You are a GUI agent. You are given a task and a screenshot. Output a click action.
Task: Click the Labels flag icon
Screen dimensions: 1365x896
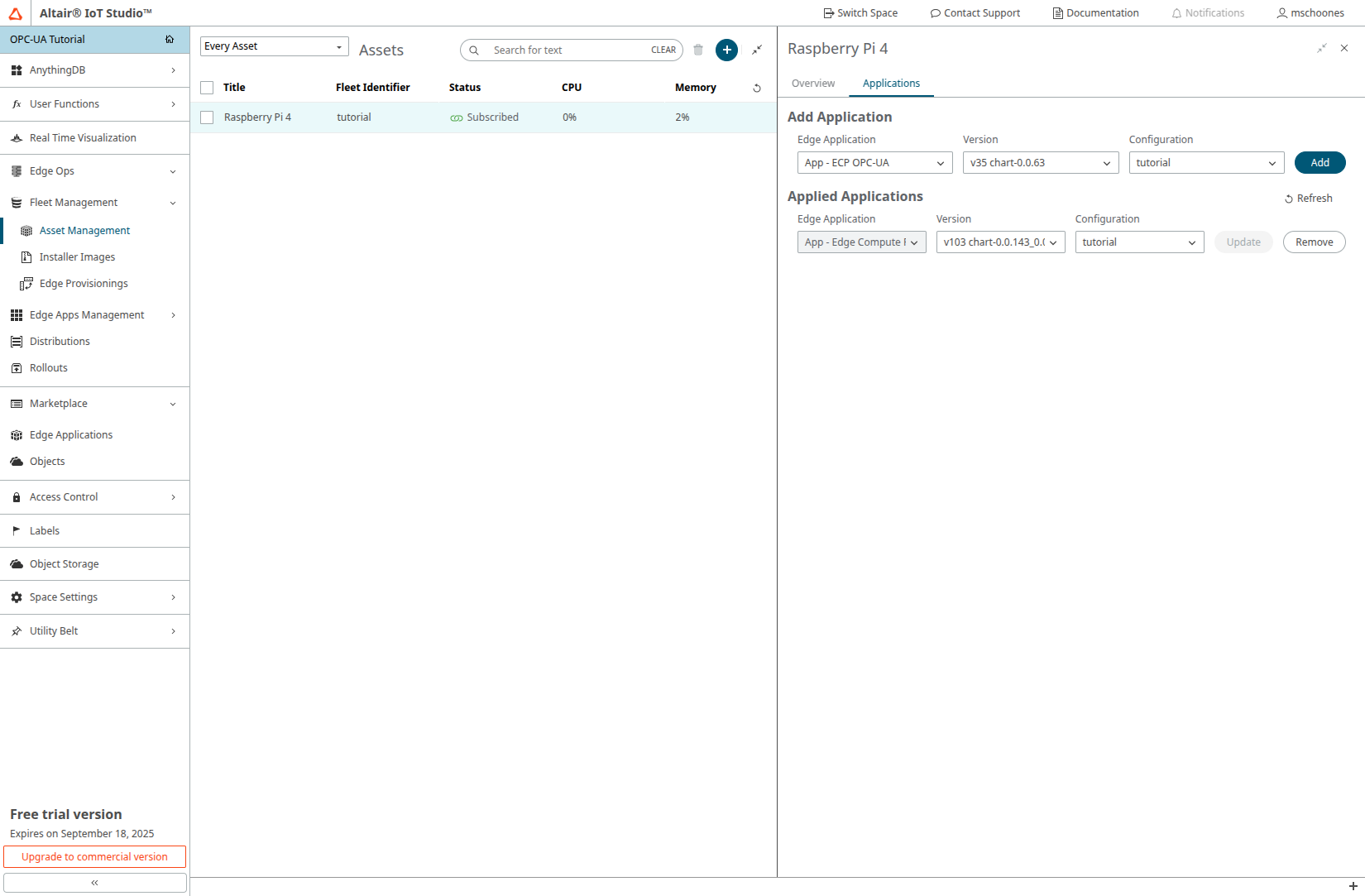click(x=17, y=531)
